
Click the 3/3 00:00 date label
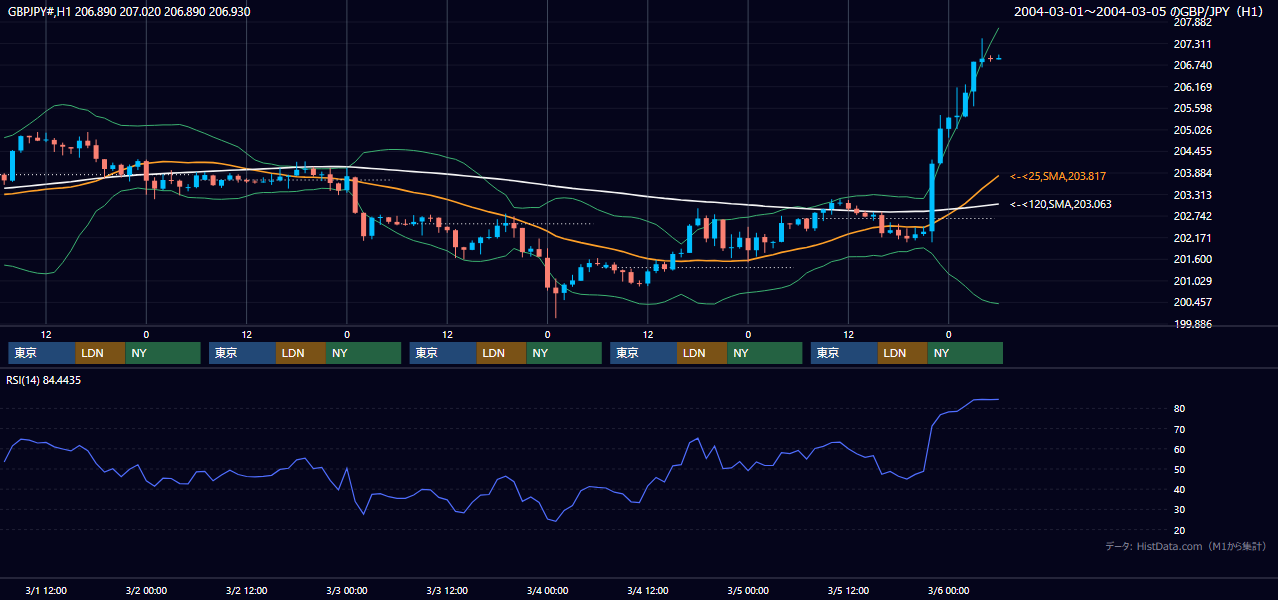click(347, 590)
